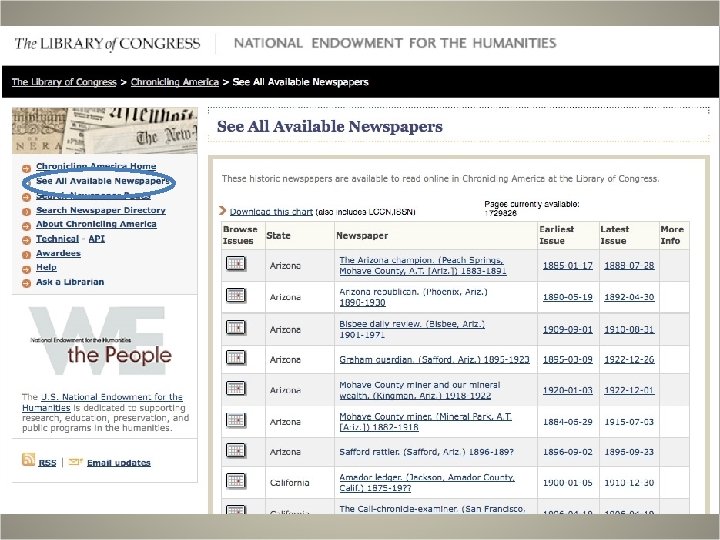Click calendar icon for Bisbee daily review
The width and height of the screenshot is (720, 540).
[x=236, y=327]
